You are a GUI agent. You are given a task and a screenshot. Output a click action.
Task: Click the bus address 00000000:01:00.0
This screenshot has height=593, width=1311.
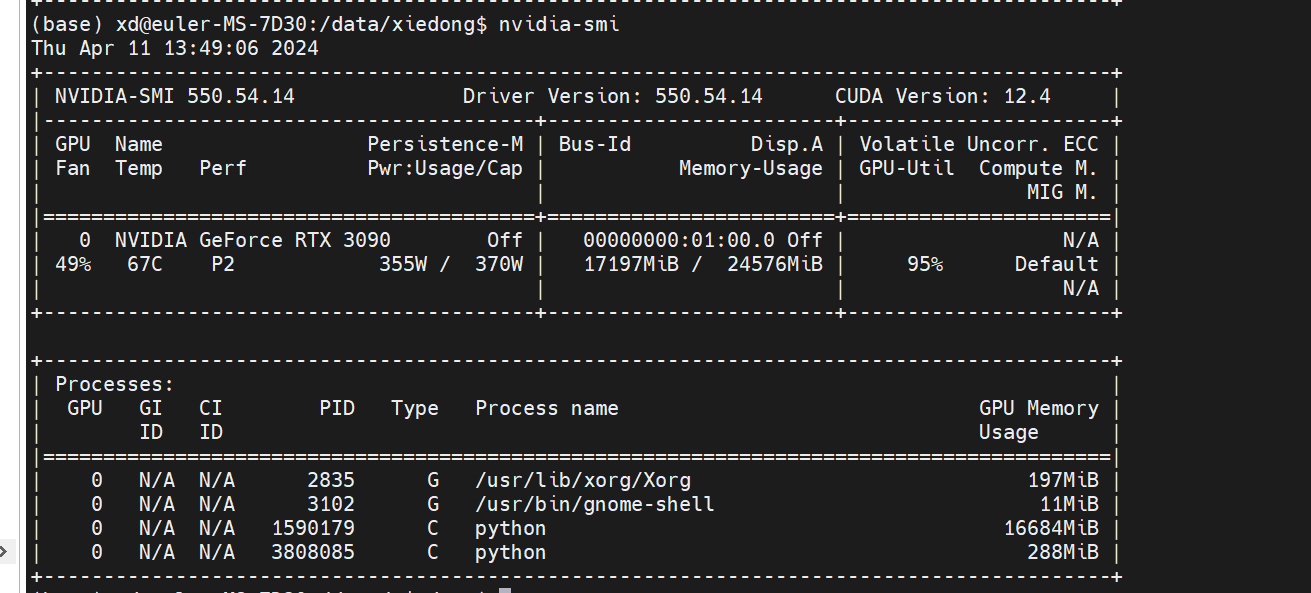click(x=679, y=240)
